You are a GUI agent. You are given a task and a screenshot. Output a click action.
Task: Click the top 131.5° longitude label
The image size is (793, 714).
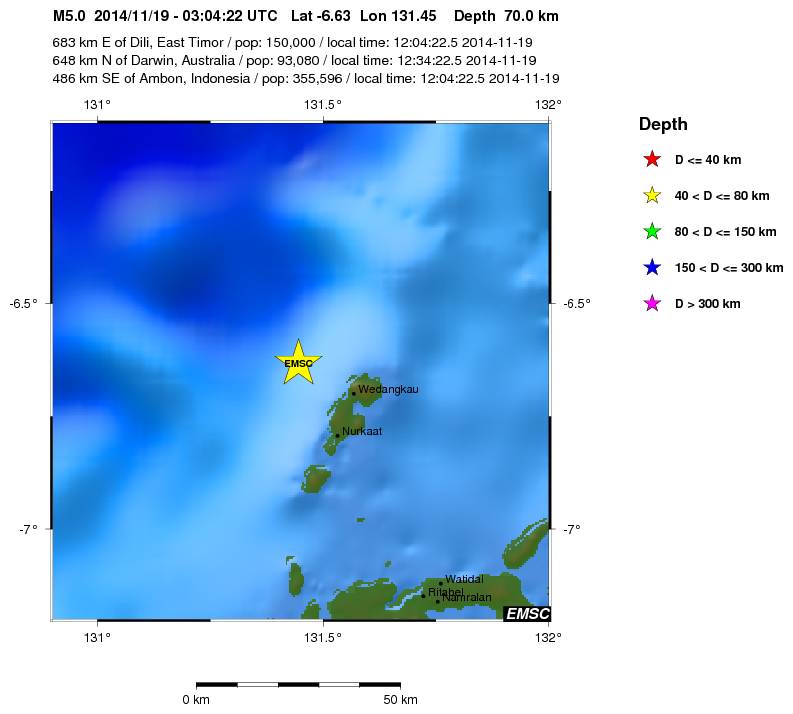pyautogui.click(x=323, y=105)
